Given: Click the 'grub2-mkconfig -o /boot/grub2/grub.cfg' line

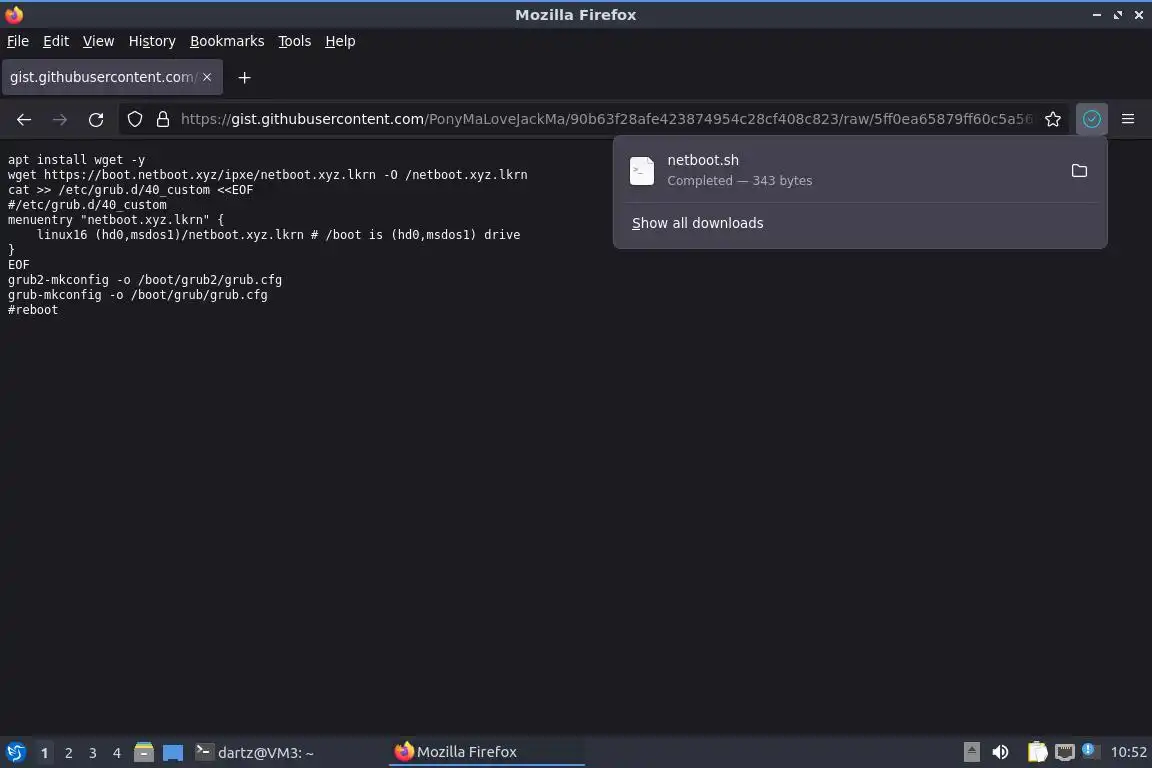Looking at the screenshot, I should click(x=145, y=279).
